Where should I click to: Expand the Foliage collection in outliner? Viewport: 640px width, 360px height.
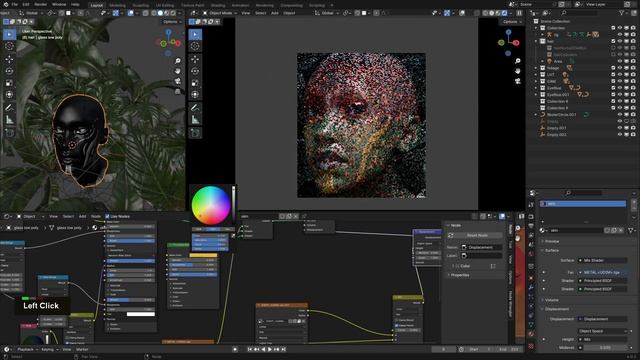pyautogui.click(x=536, y=68)
